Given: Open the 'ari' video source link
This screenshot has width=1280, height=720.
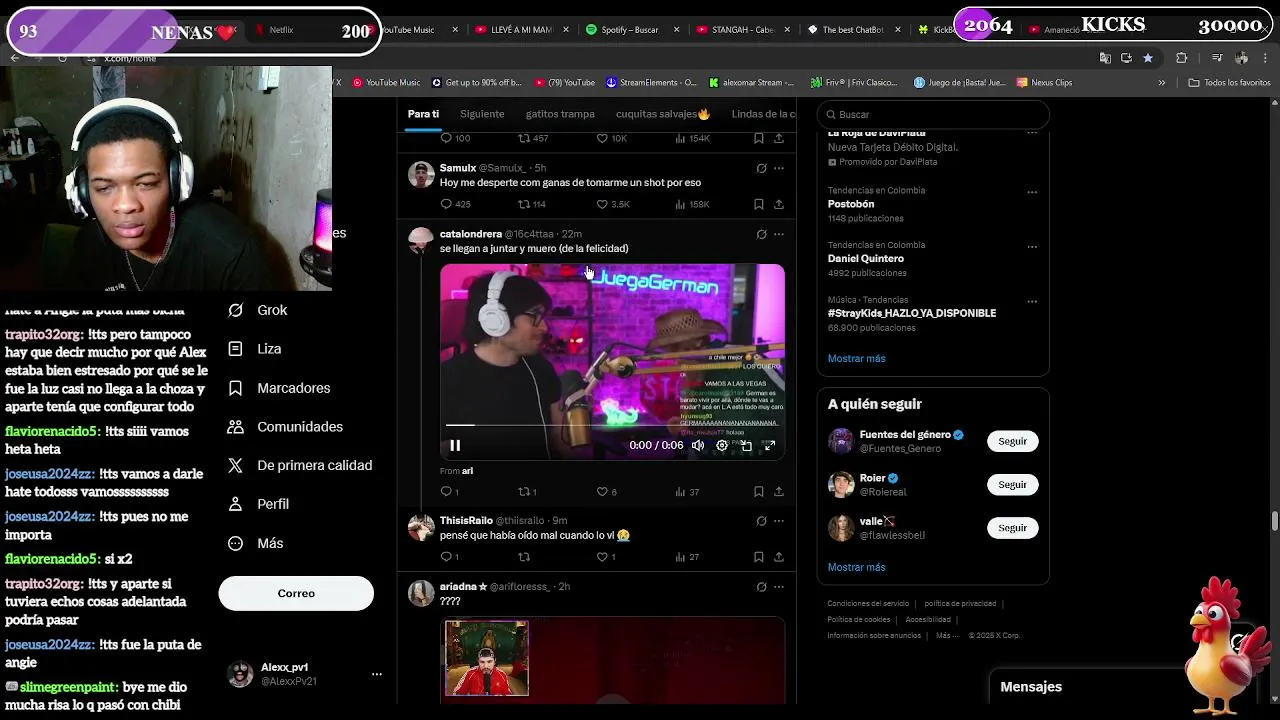Looking at the screenshot, I should click(467, 470).
